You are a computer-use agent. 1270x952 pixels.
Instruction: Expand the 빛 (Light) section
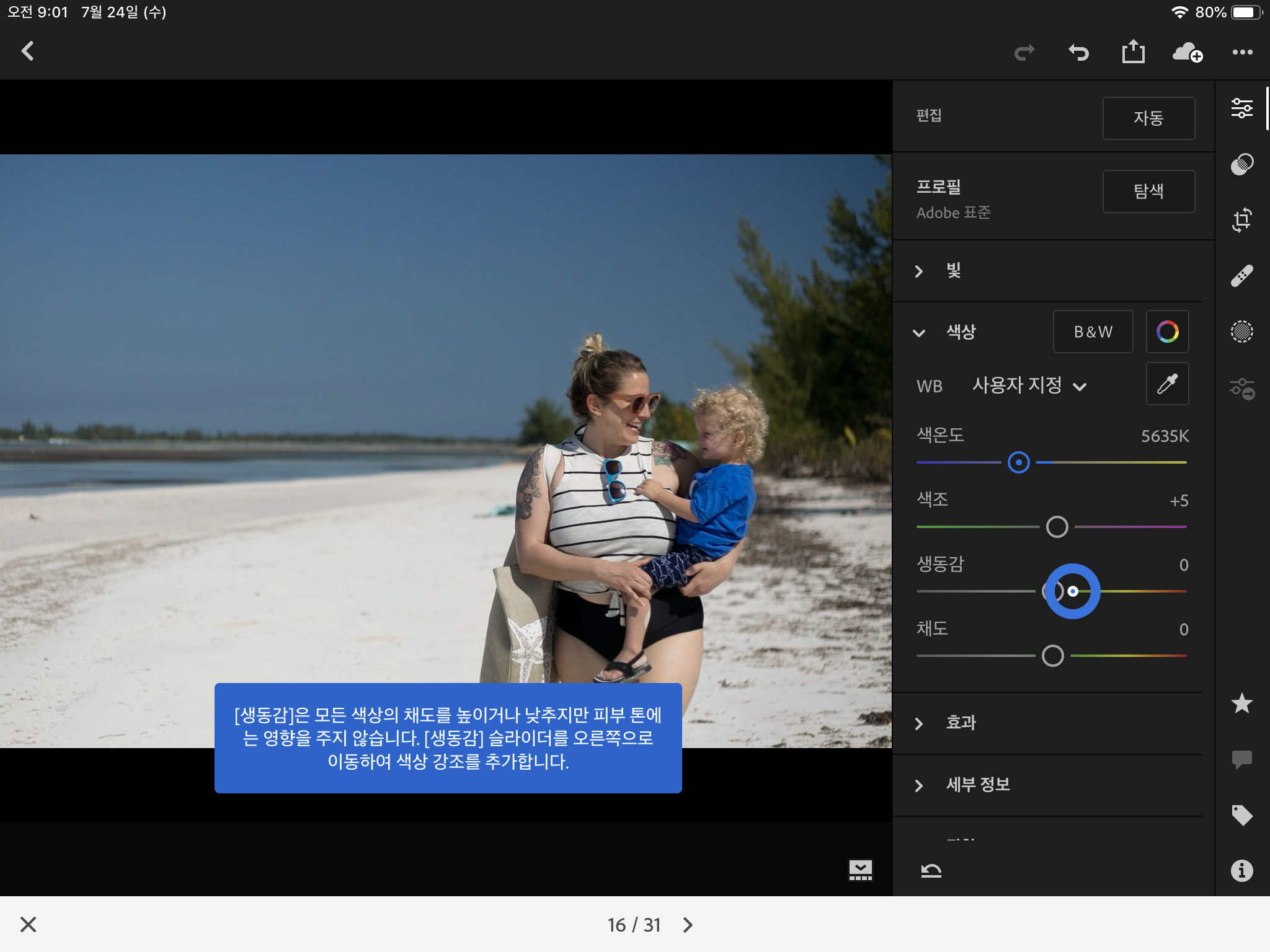[x=953, y=271]
